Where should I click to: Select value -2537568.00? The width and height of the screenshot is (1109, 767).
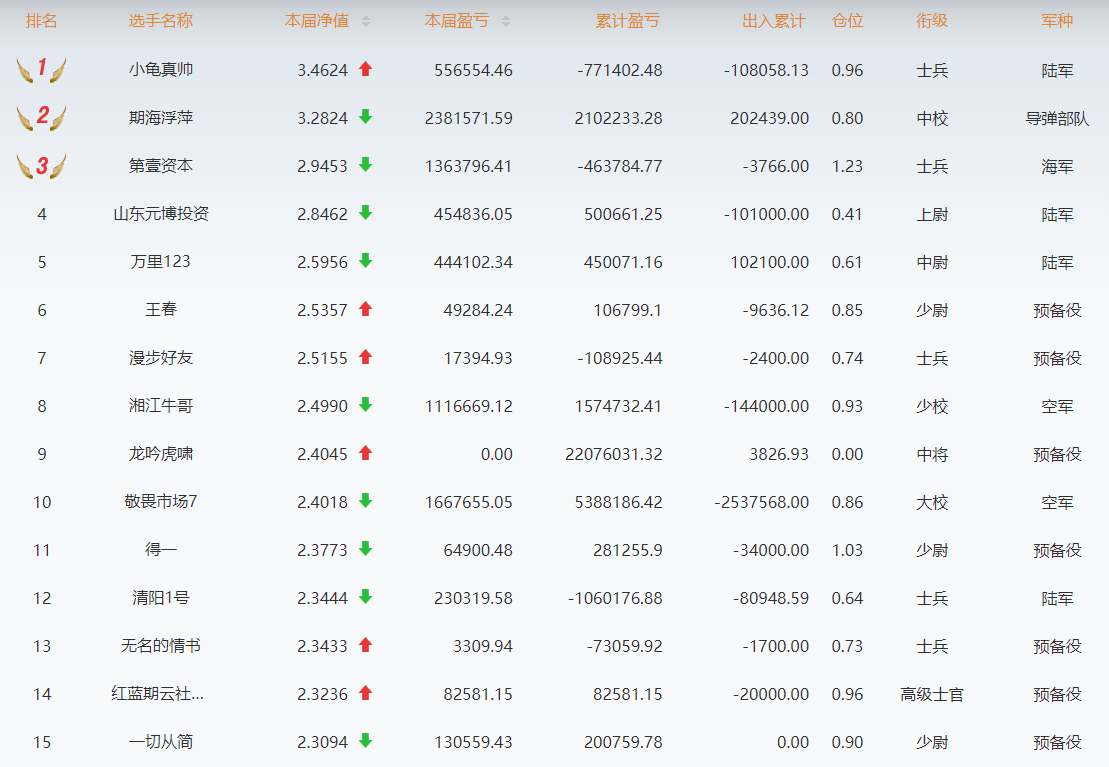(x=762, y=502)
